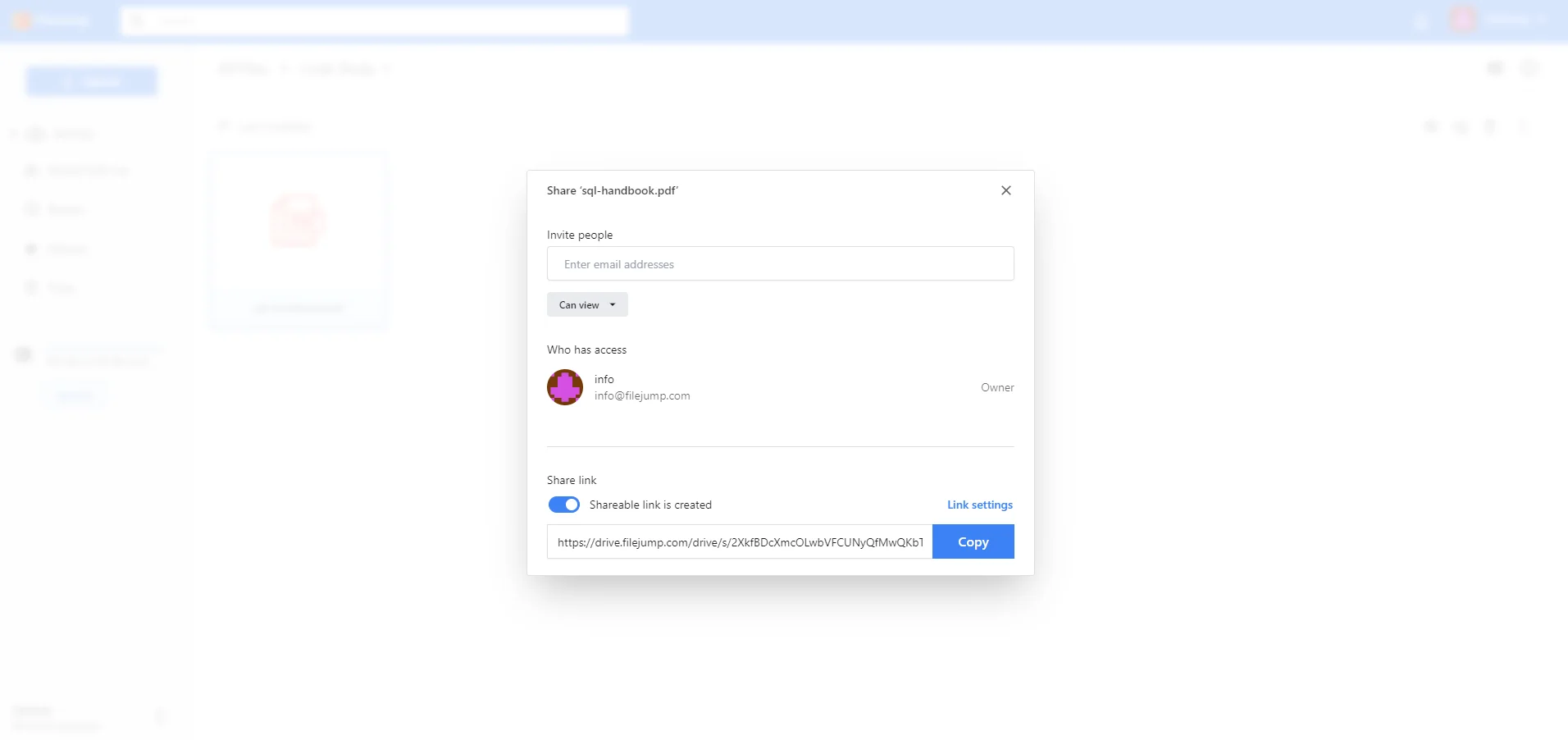Click the search magnifier icon
1568x740 pixels.
coord(138,21)
